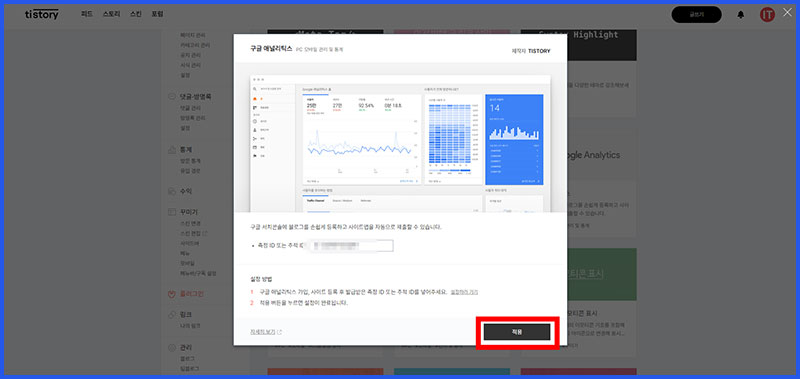
Task: Open the 피드 menu
Action: pos(87,14)
